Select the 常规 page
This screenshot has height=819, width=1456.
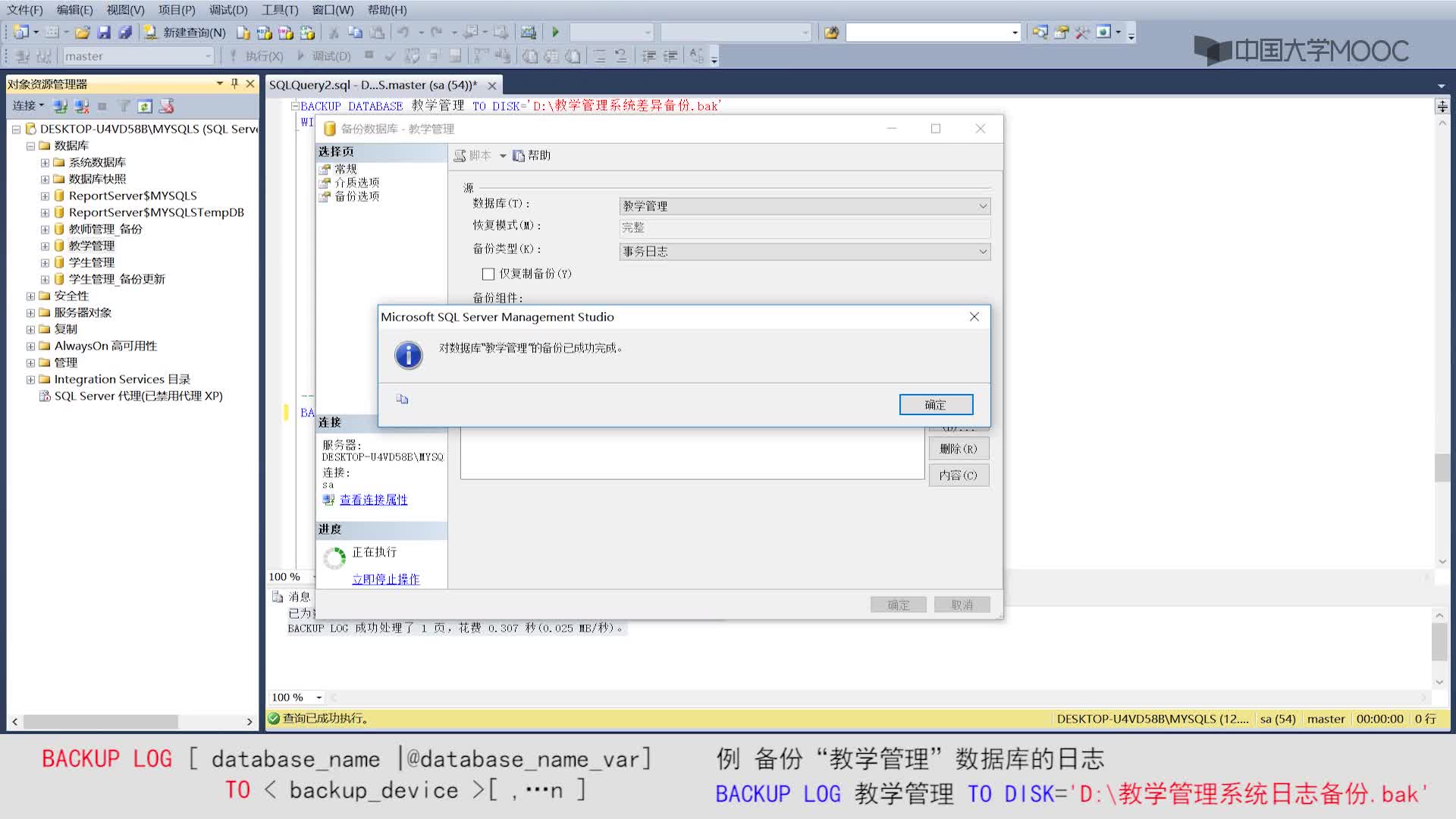point(345,169)
